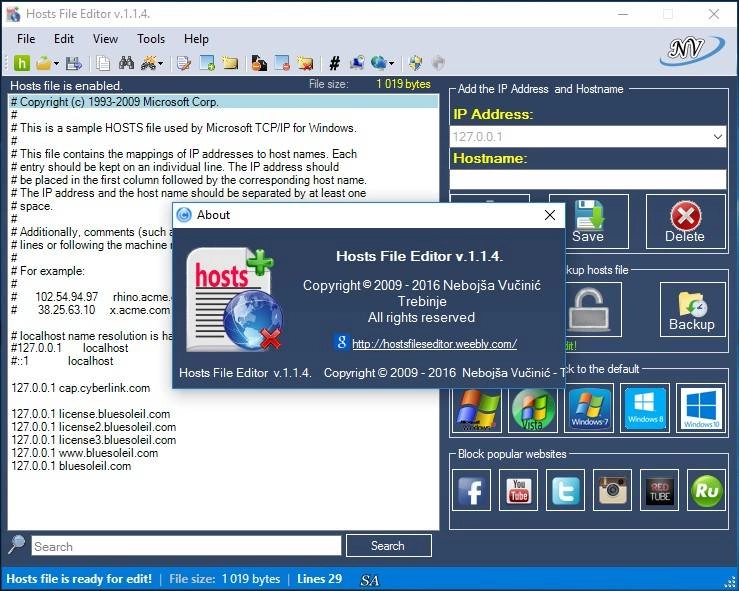Open the File menu

click(26, 39)
